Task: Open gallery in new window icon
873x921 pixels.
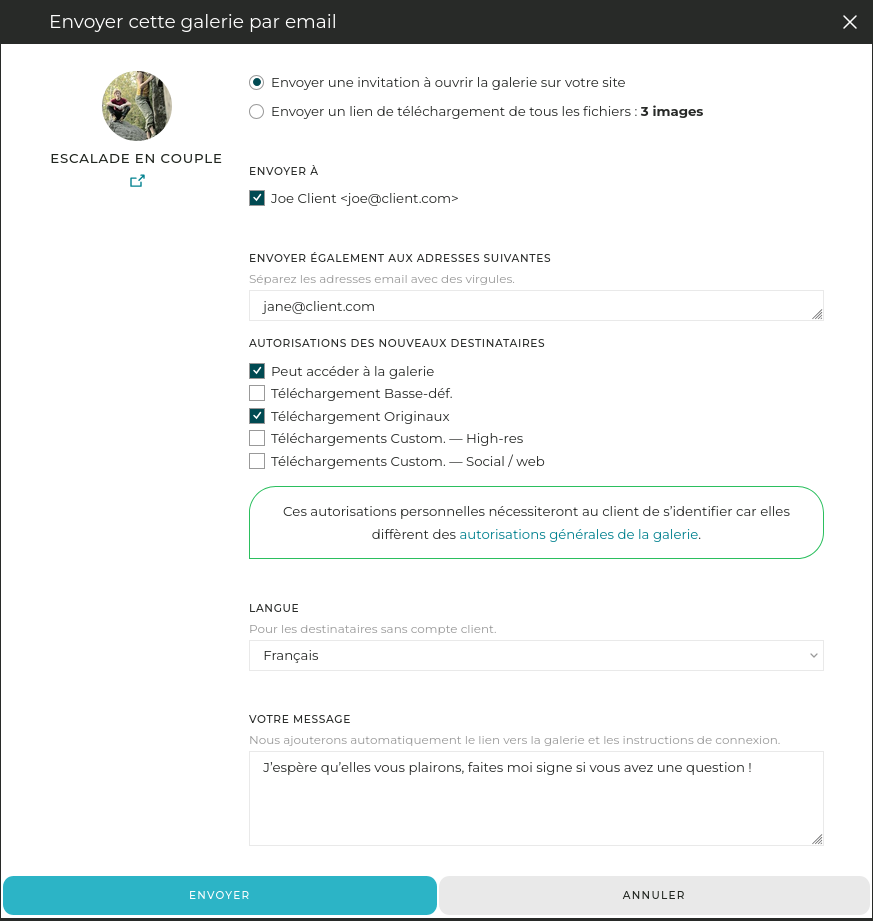Action: point(137,181)
